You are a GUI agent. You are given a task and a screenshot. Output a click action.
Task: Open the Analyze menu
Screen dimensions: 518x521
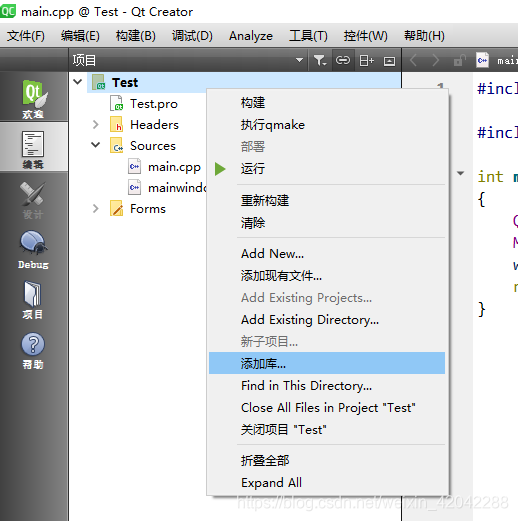251,36
